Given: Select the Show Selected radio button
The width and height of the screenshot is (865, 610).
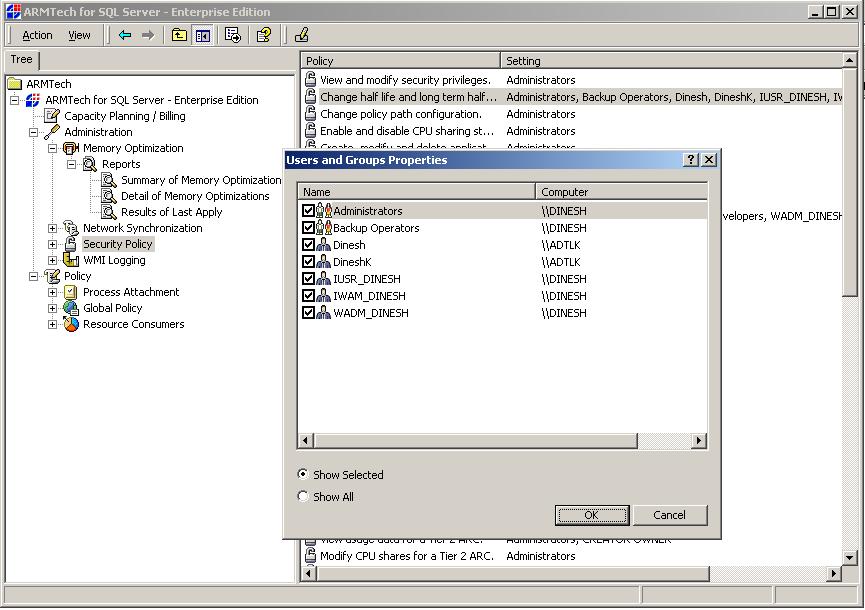Looking at the screenshot, I should [302, 474].
